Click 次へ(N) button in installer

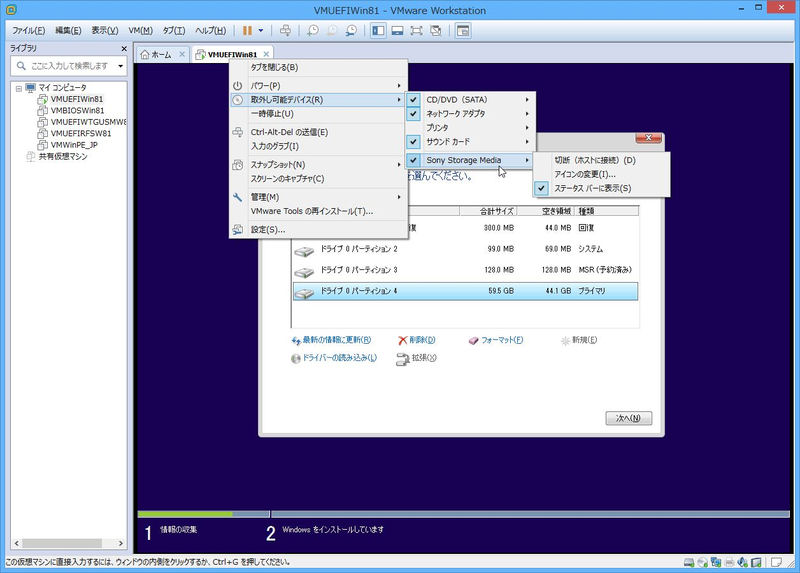629,418
